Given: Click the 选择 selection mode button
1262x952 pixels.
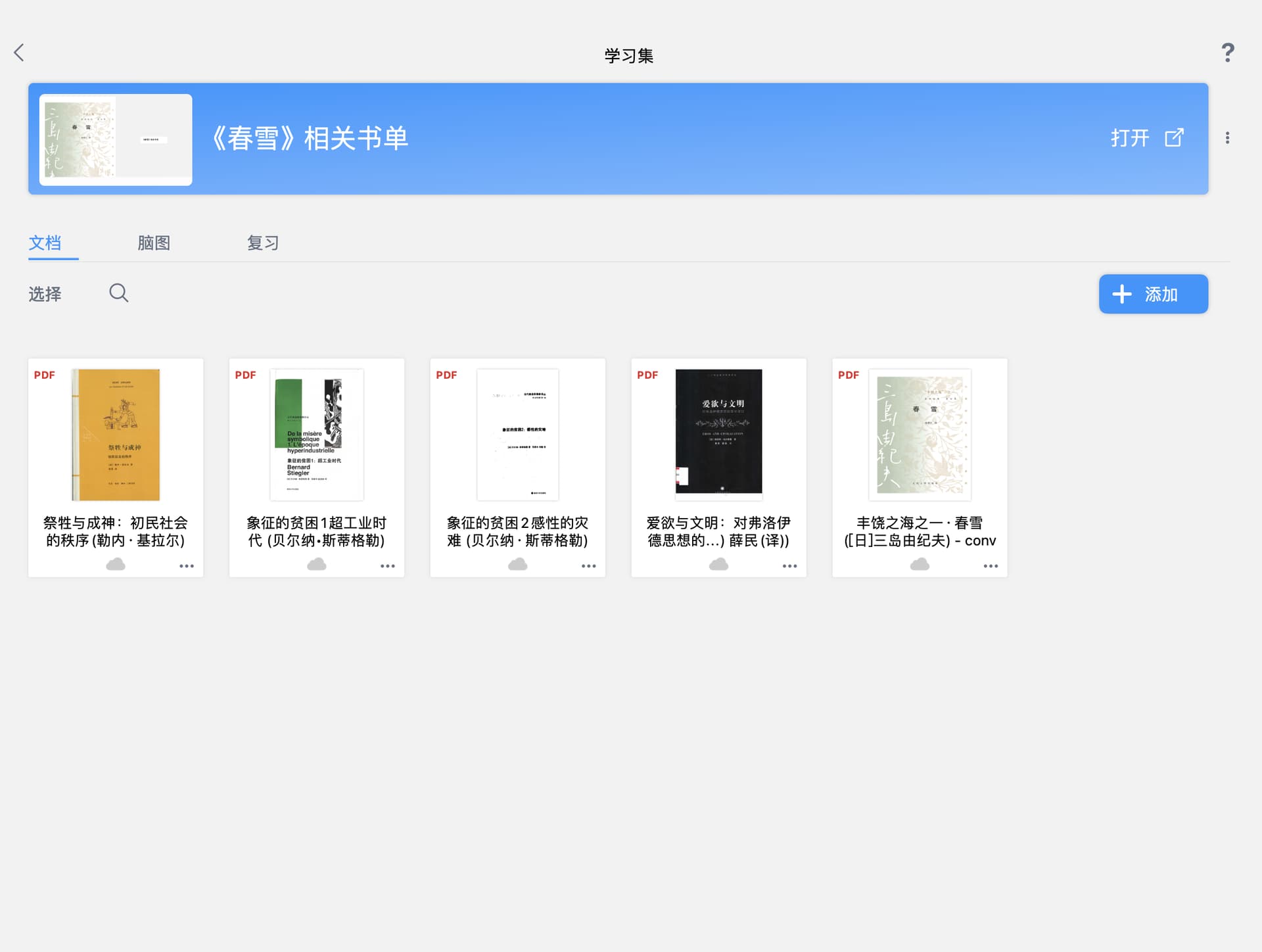Looking at the screenshot, I should coord(45,294).
